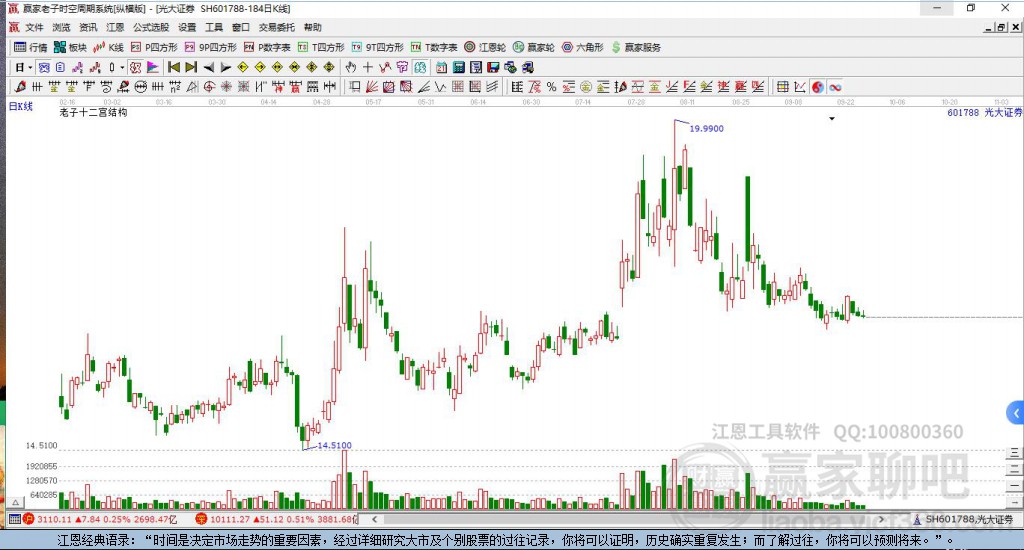Image resolution: width=1024 pixels, height=550 pixels.
Task: Click the truck icon in toolbar
Action: coord(528,67)
